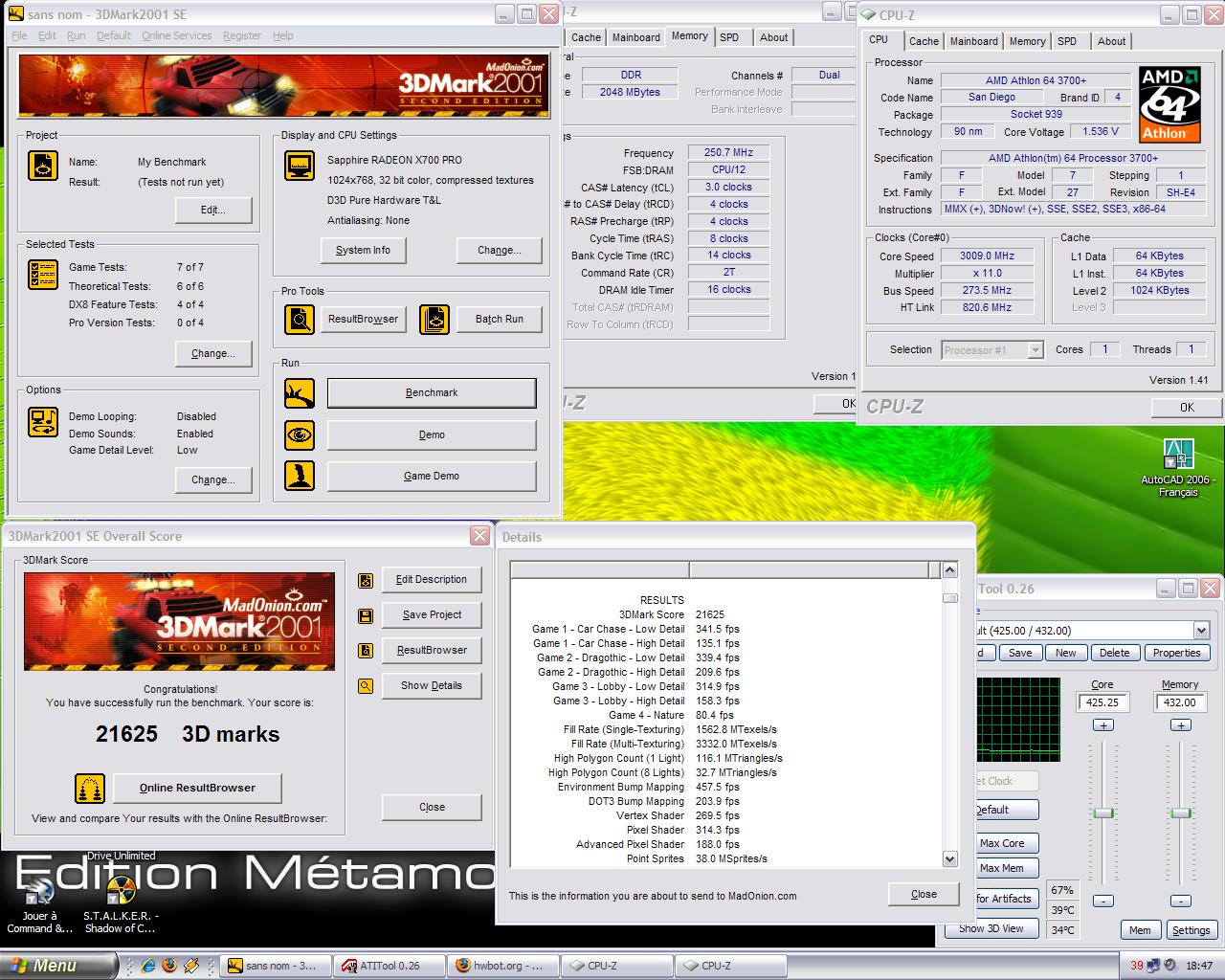Click the ResultBrowser icon in Overall Score window
The width and height of the screenshot is (1225, 980).
(365, 651)
